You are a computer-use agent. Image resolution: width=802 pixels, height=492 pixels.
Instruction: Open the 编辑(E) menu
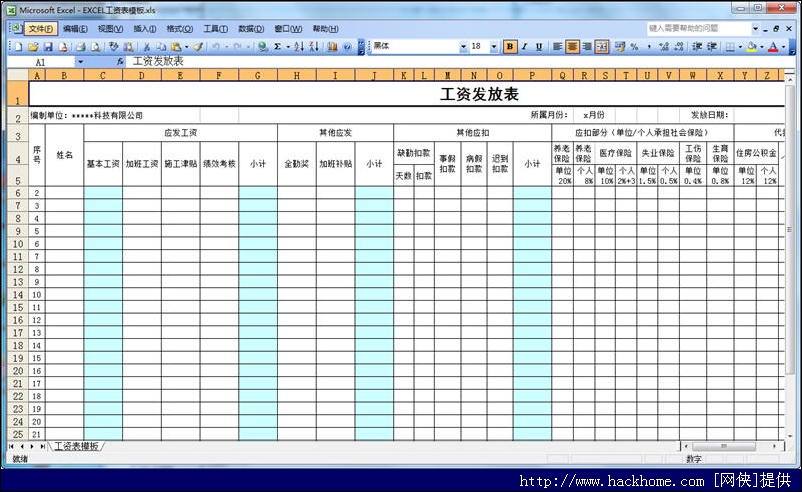tap(75, 29)
